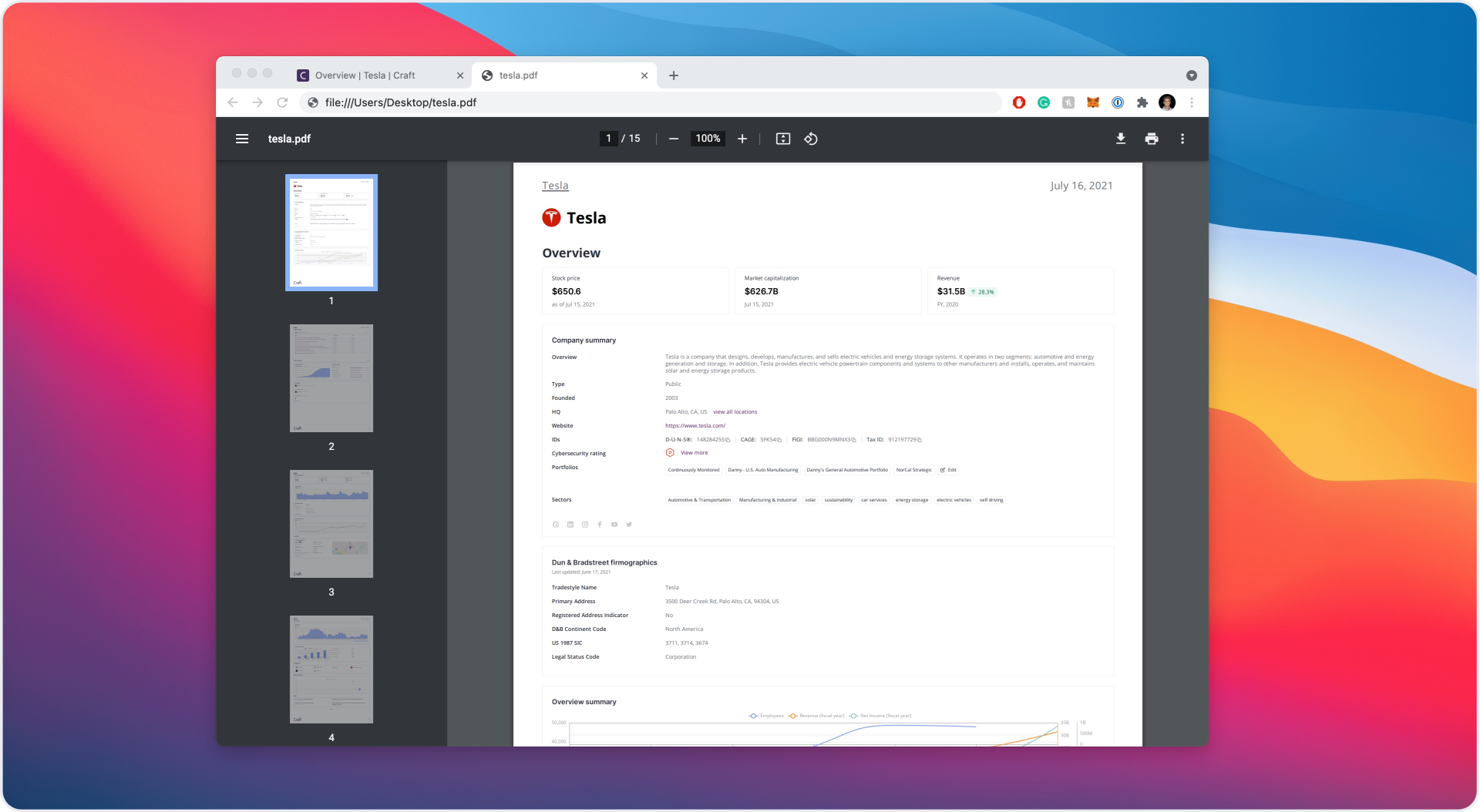Click View more cybersecurity link
The width and height of the screenshot is (1480, 812).
click(694, 453)
